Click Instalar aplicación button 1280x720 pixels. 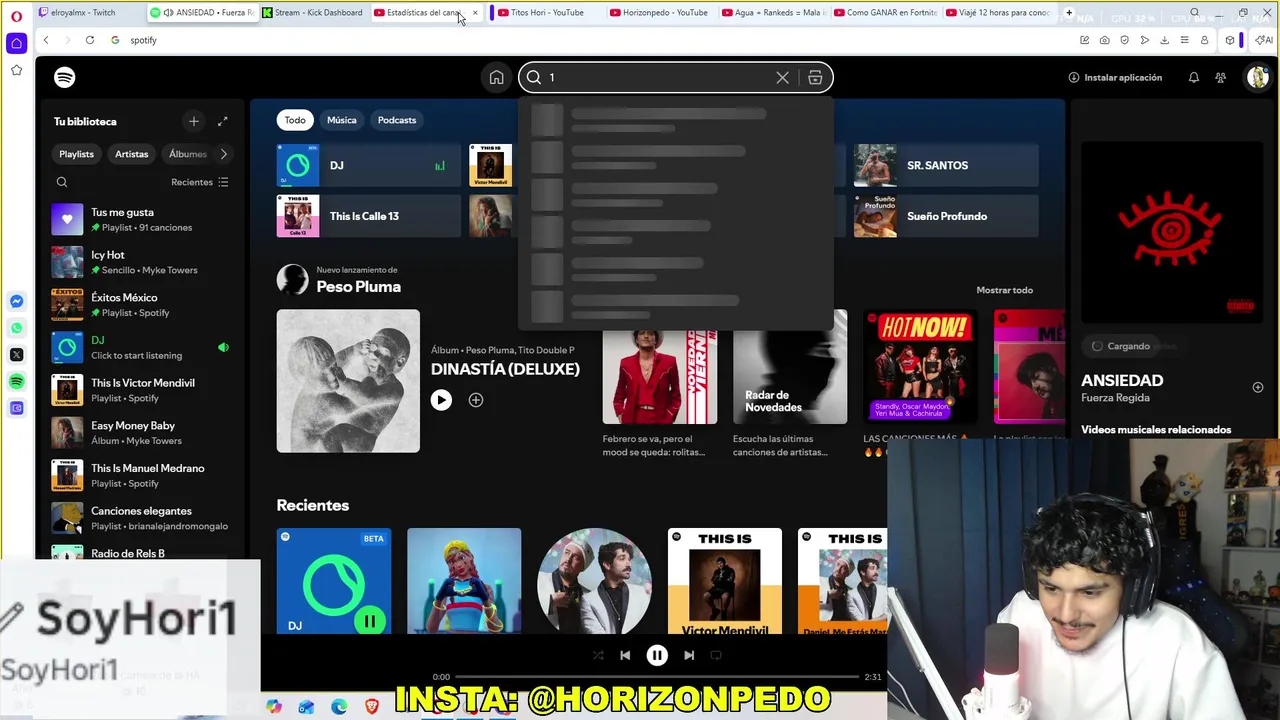tap(1115, 77)
